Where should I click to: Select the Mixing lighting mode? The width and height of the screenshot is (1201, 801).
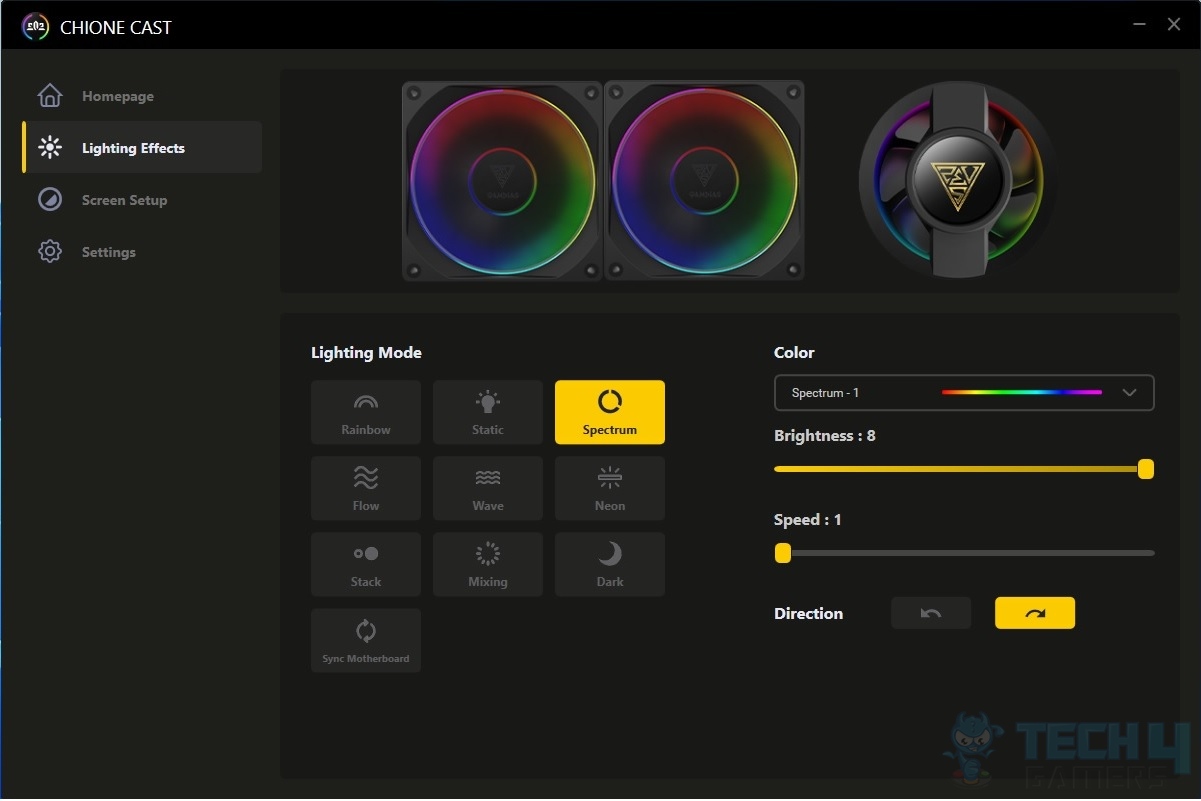tap(488, 564)
